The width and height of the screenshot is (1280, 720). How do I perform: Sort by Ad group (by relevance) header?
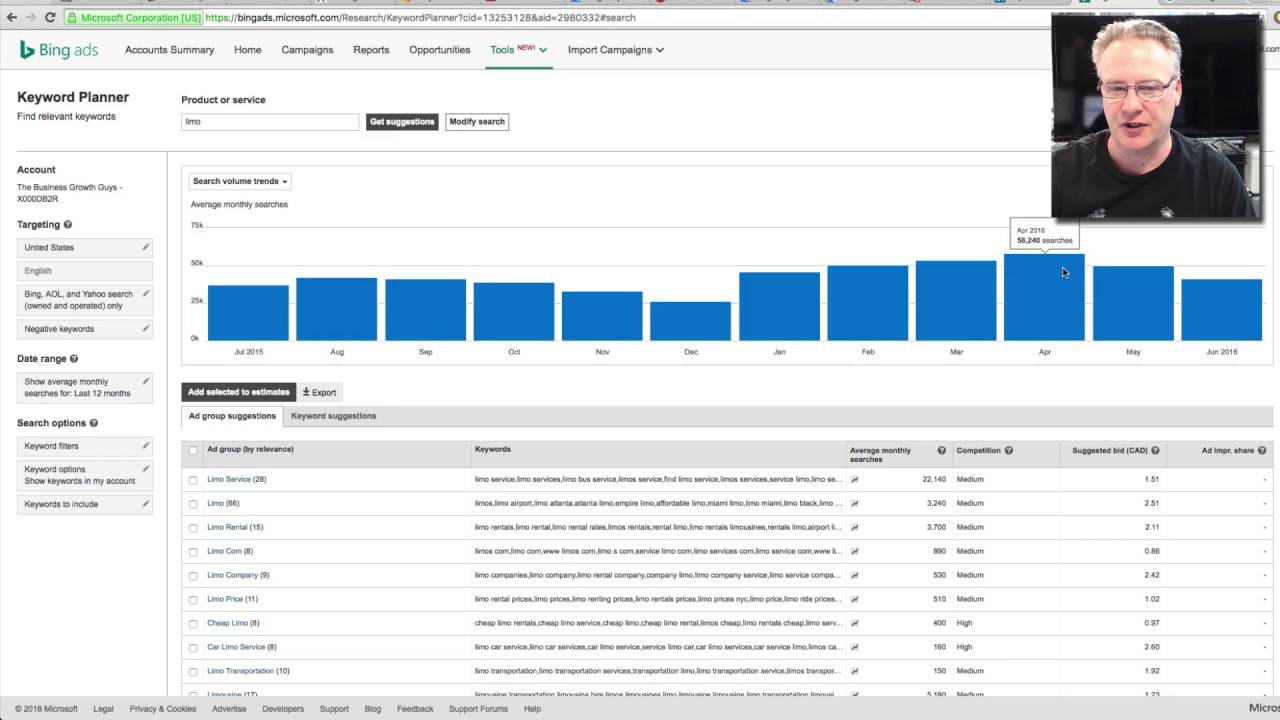tap(250, 449)
